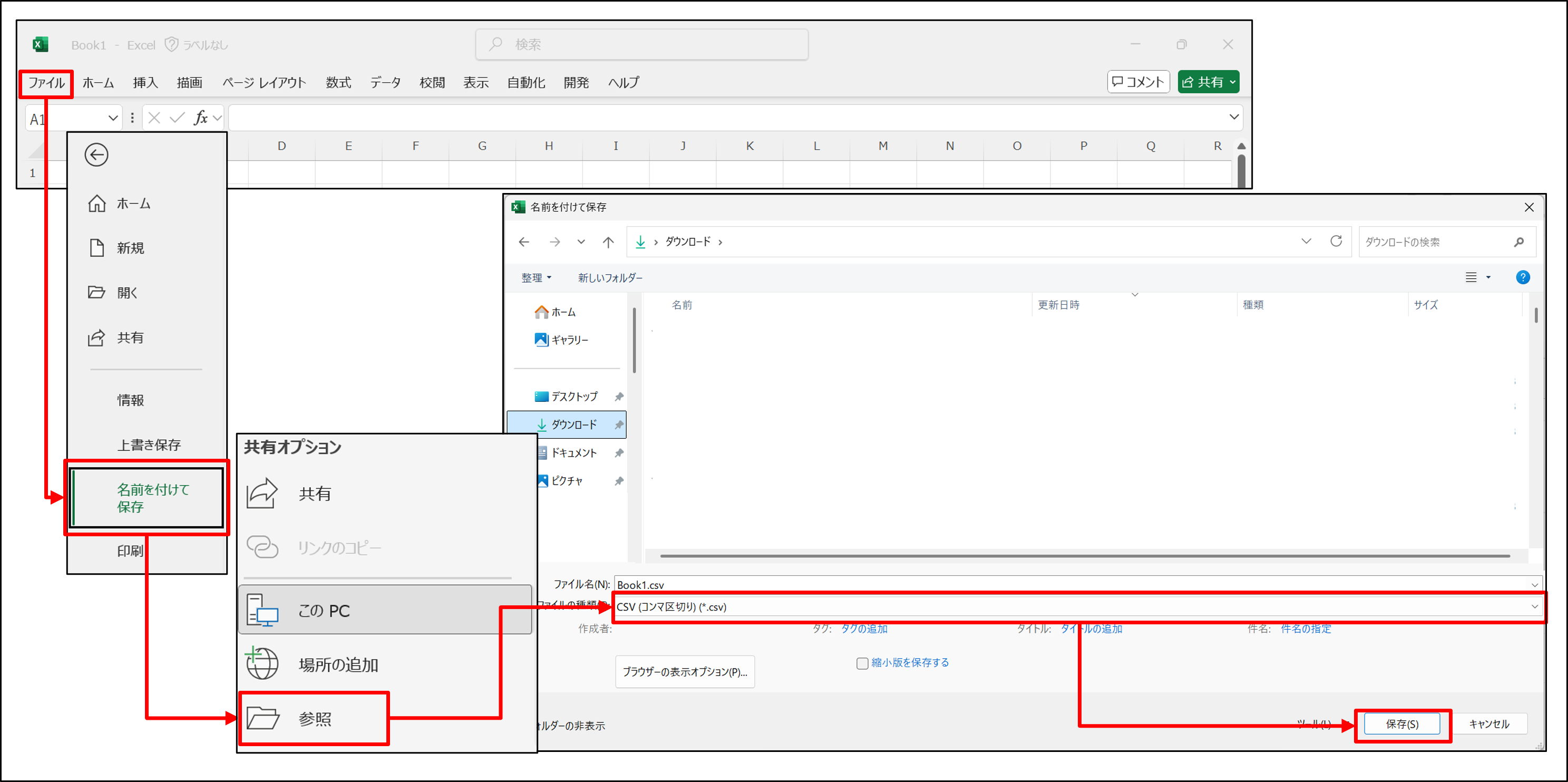Click the 共有 share arrow option

click(x=314, y=494)
